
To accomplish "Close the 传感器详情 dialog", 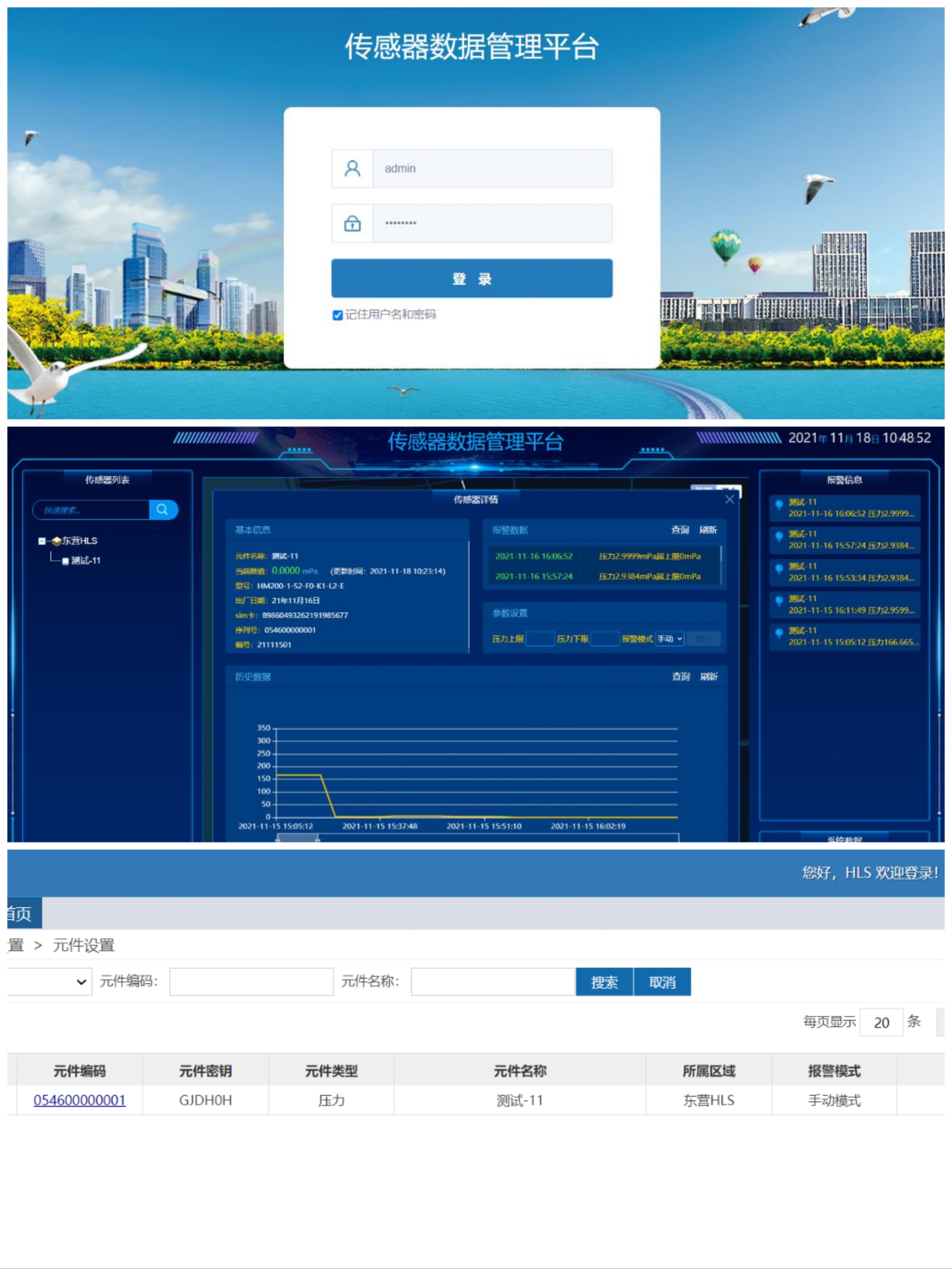I will [x=729, y=499].
